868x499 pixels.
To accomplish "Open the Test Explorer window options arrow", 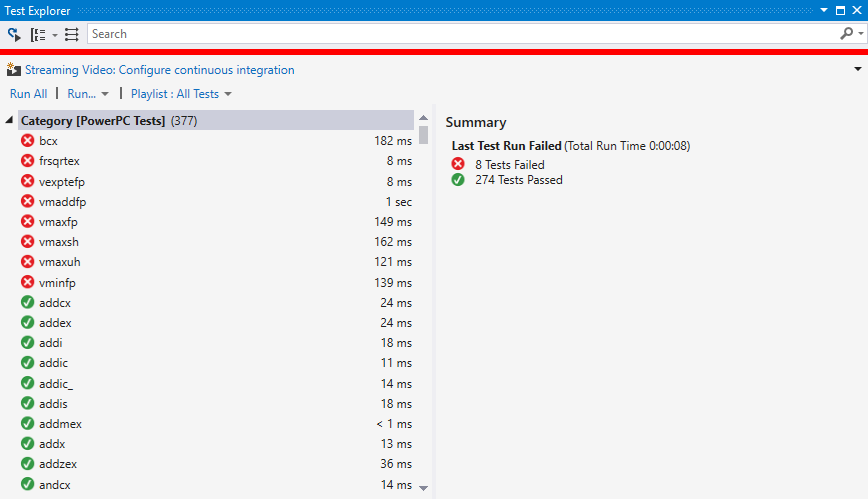I will point(824,10).
